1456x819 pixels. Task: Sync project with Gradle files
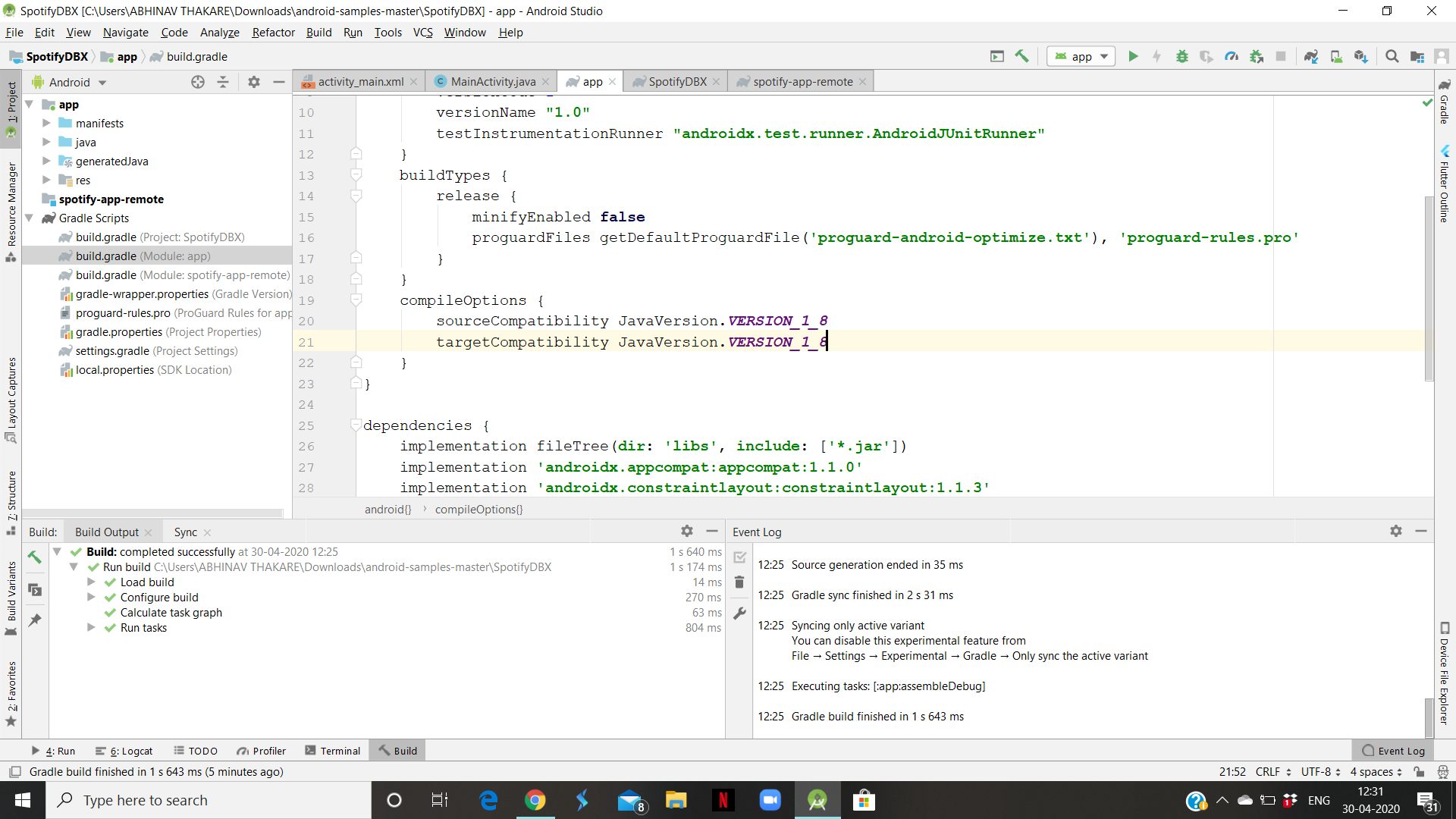point(1311,56)
